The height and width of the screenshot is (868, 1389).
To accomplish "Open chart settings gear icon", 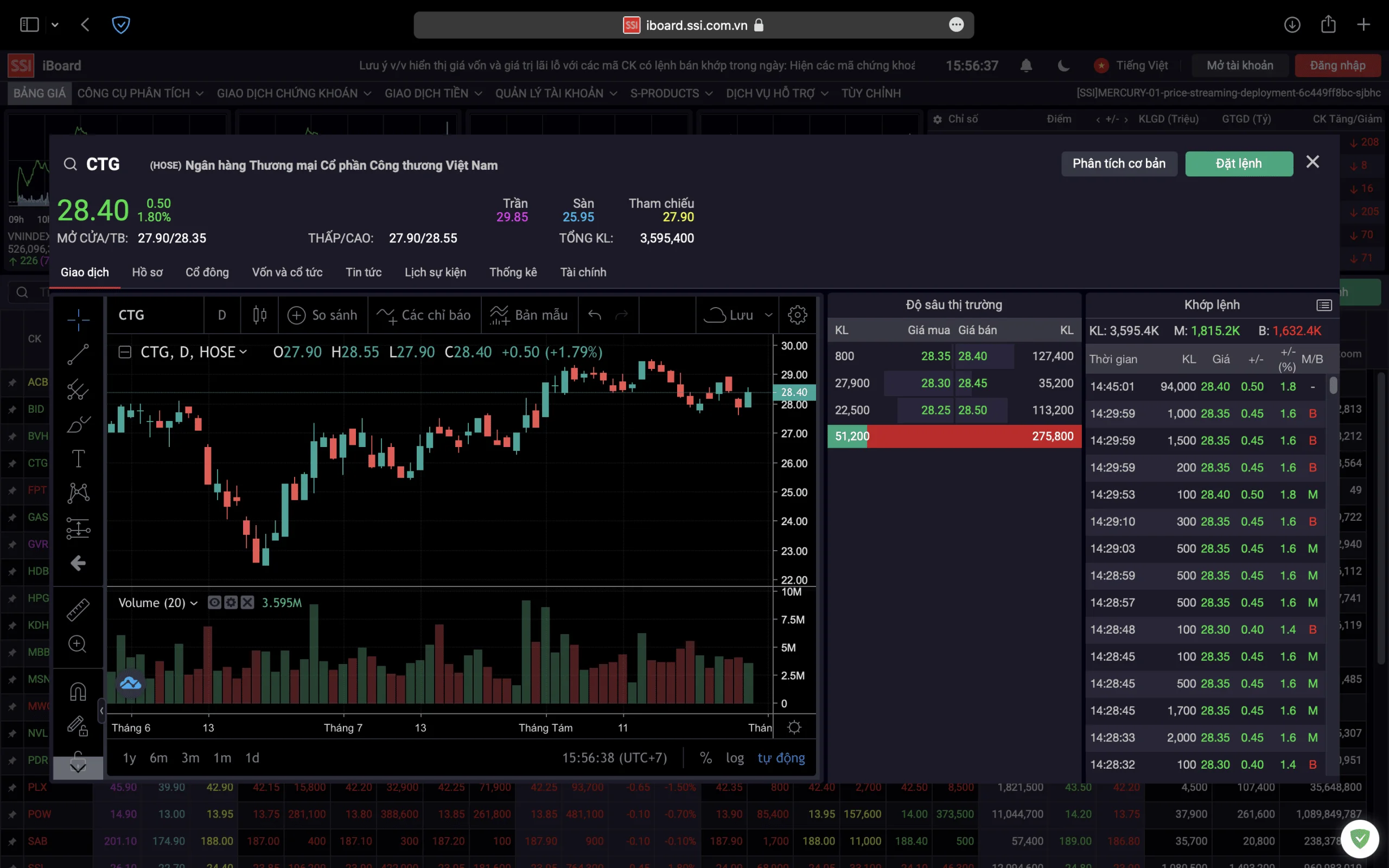I will click(x=797, y=315).
